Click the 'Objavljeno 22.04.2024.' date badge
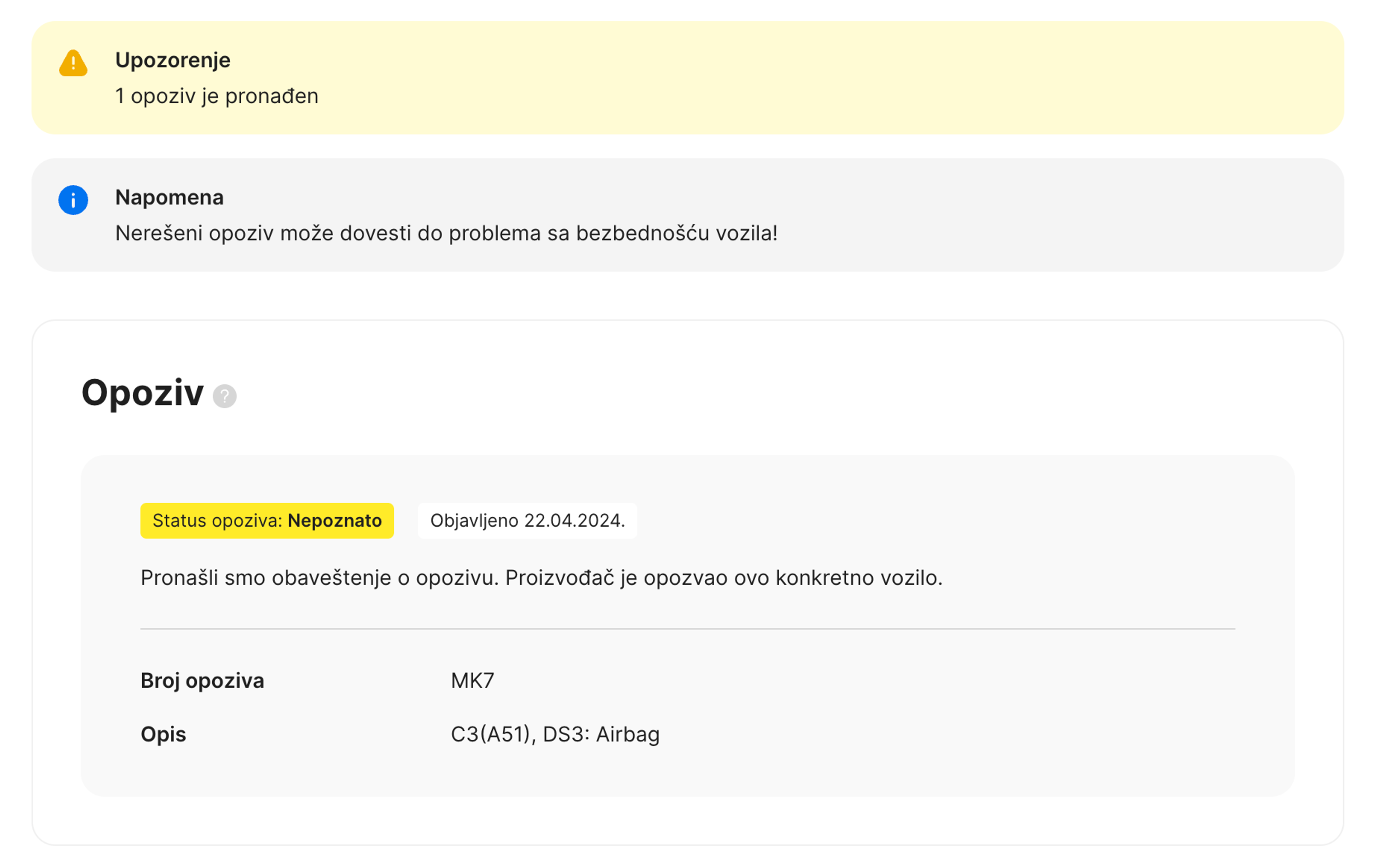This screenshot has height=868, width=1377. [x=527, y=521]
